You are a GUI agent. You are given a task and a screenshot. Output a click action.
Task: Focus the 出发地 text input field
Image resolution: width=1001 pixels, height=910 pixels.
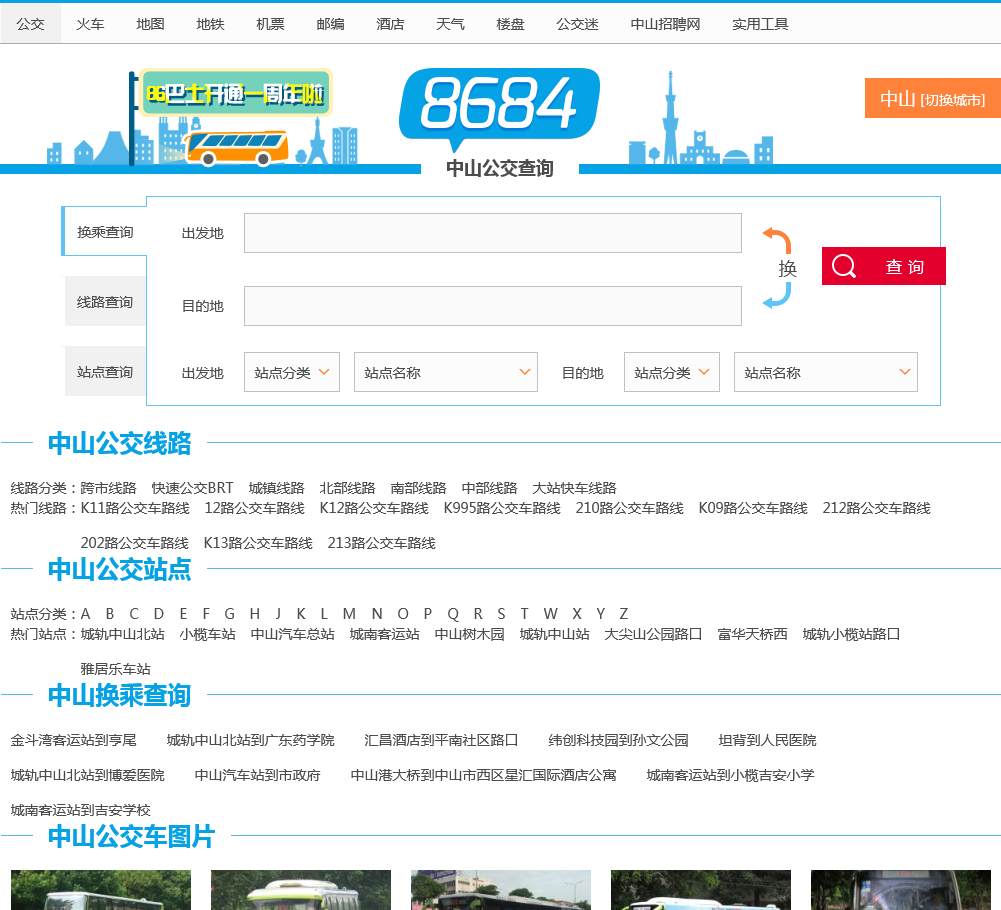click(492, 233)
